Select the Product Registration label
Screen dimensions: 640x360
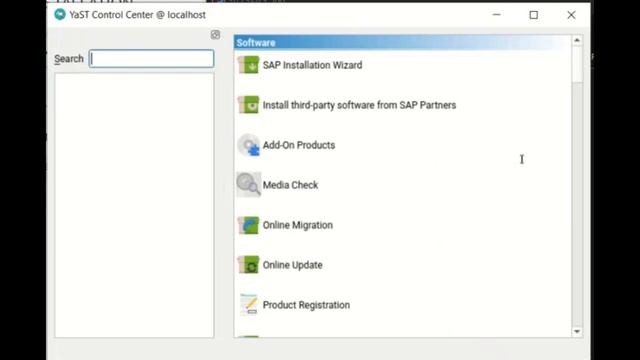click(x=306, y=305)
